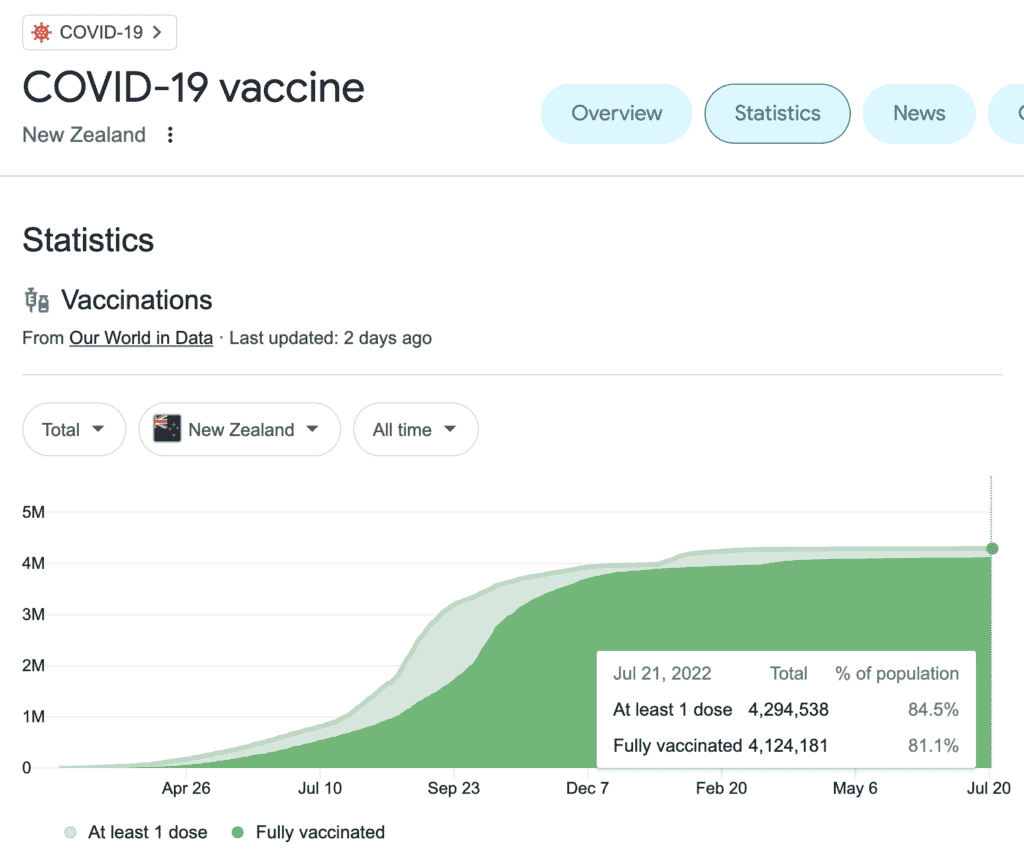Click the Sep 23 date label on the axis

point(454,788)
